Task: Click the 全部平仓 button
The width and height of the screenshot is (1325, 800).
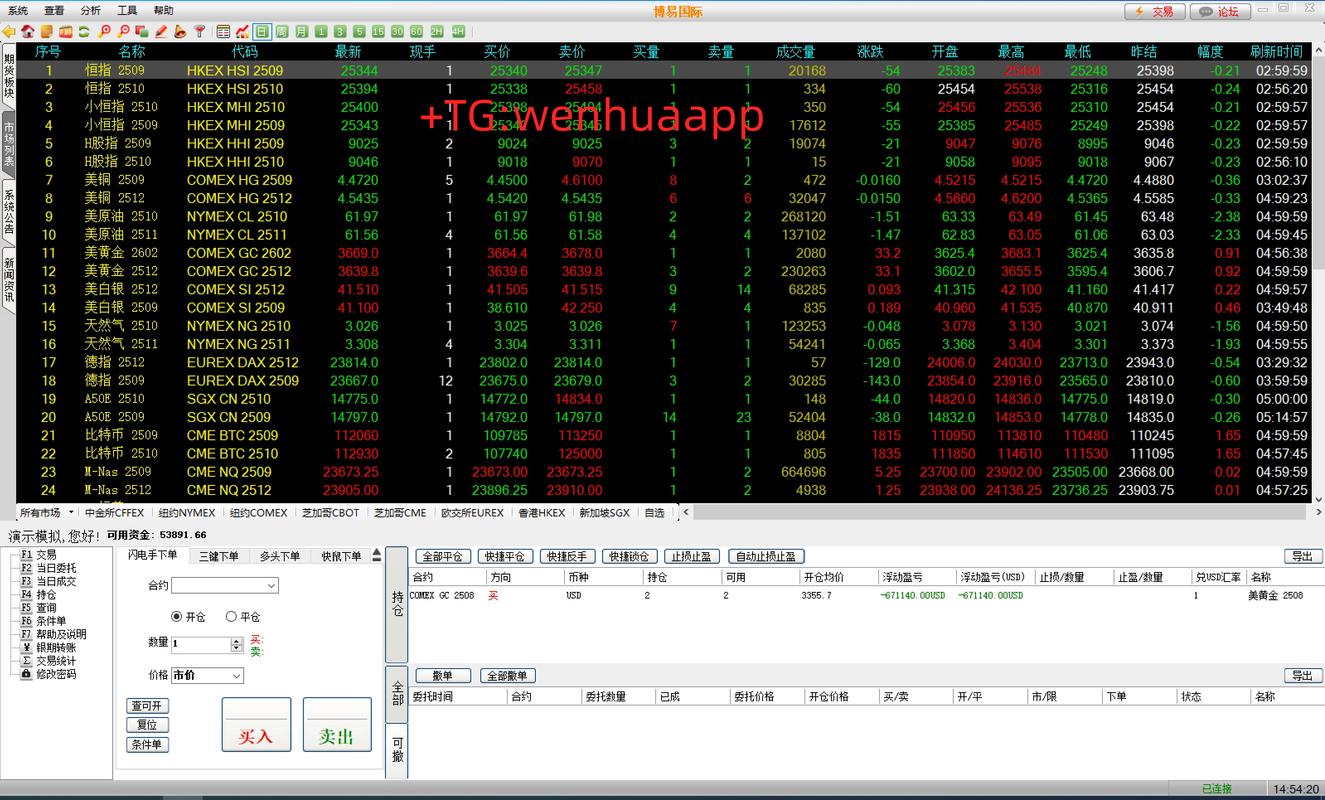Action: (x=442, y=557)
